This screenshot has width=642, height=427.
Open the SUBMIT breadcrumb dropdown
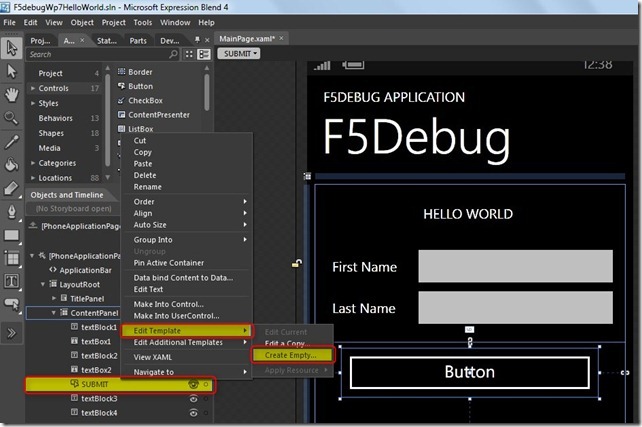click(x=238, y=53)
